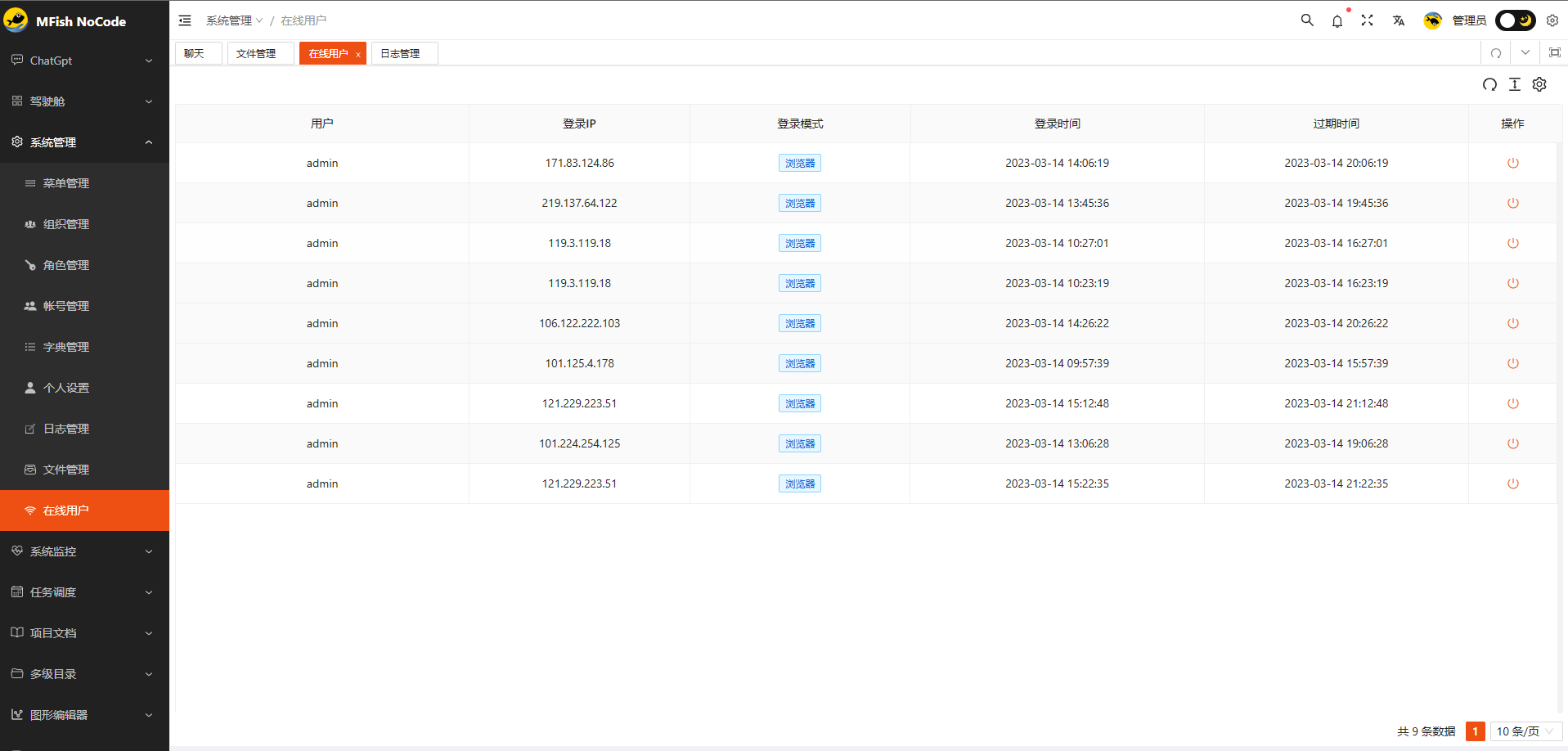Collapse the 系统管理 sidebar menu
Viewport: 1568px width, 751px height.
pos(84,142)
